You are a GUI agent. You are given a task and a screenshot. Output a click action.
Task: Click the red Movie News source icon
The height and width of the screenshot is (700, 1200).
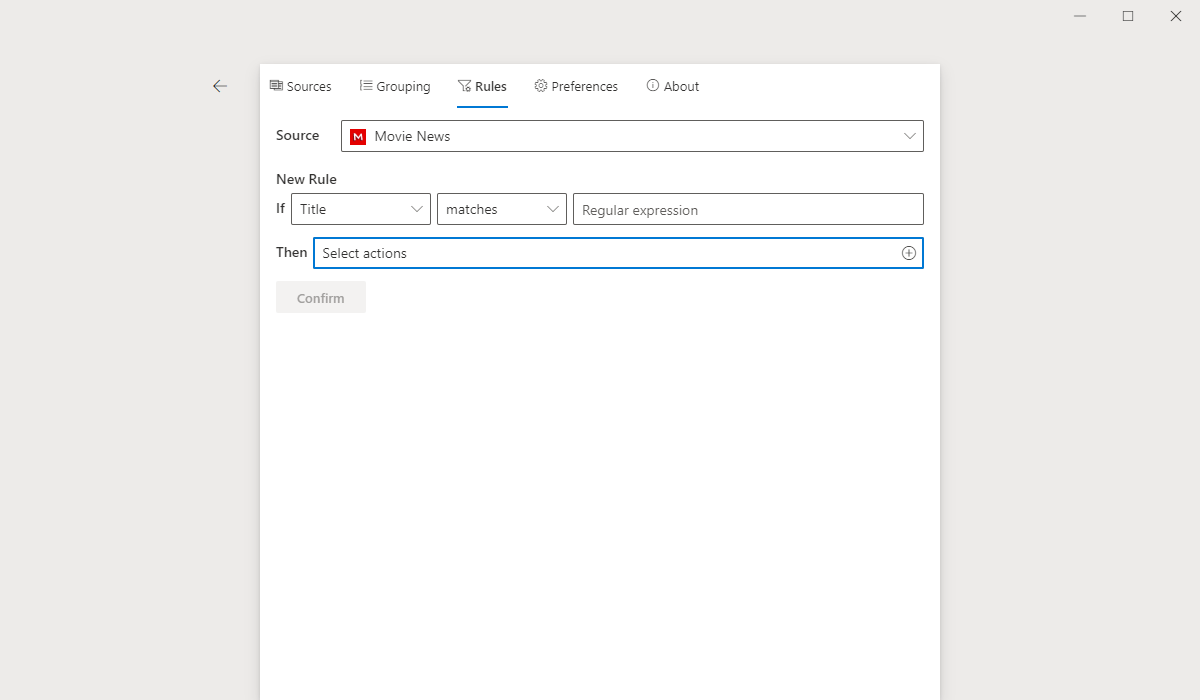pyautogui.click(x=358, y=137)
